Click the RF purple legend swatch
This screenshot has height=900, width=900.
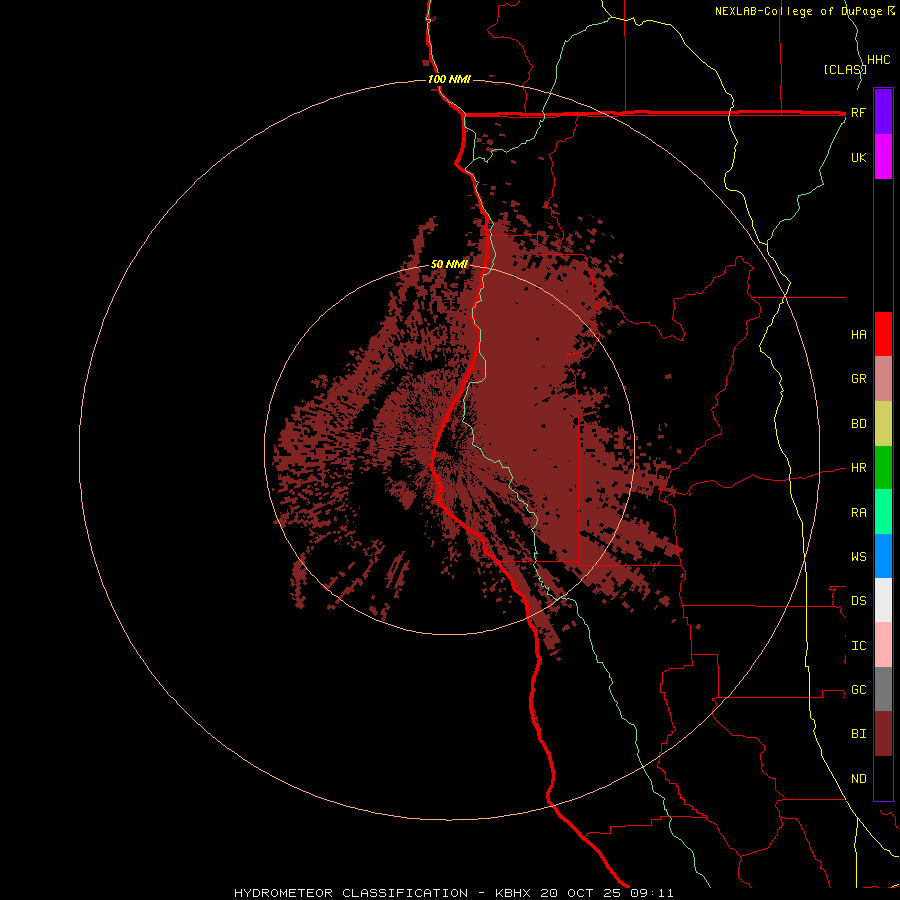click(x=883, y=112)
